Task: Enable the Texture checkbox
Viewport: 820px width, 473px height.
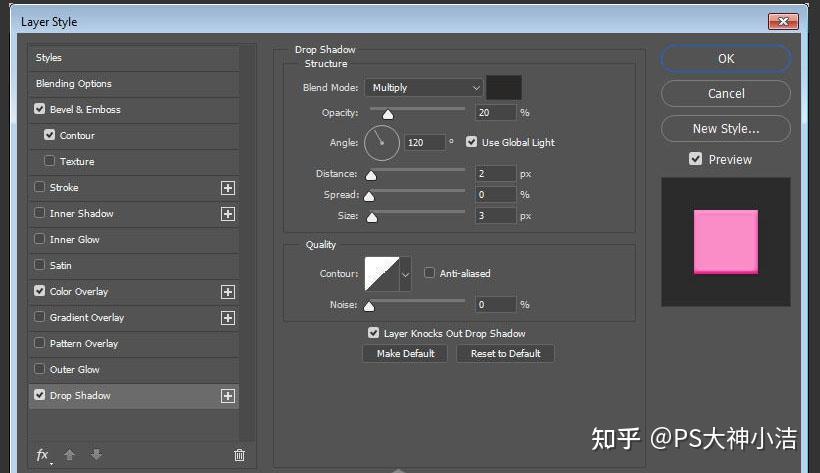Action: pyautogui.click(x=49, y=161)
